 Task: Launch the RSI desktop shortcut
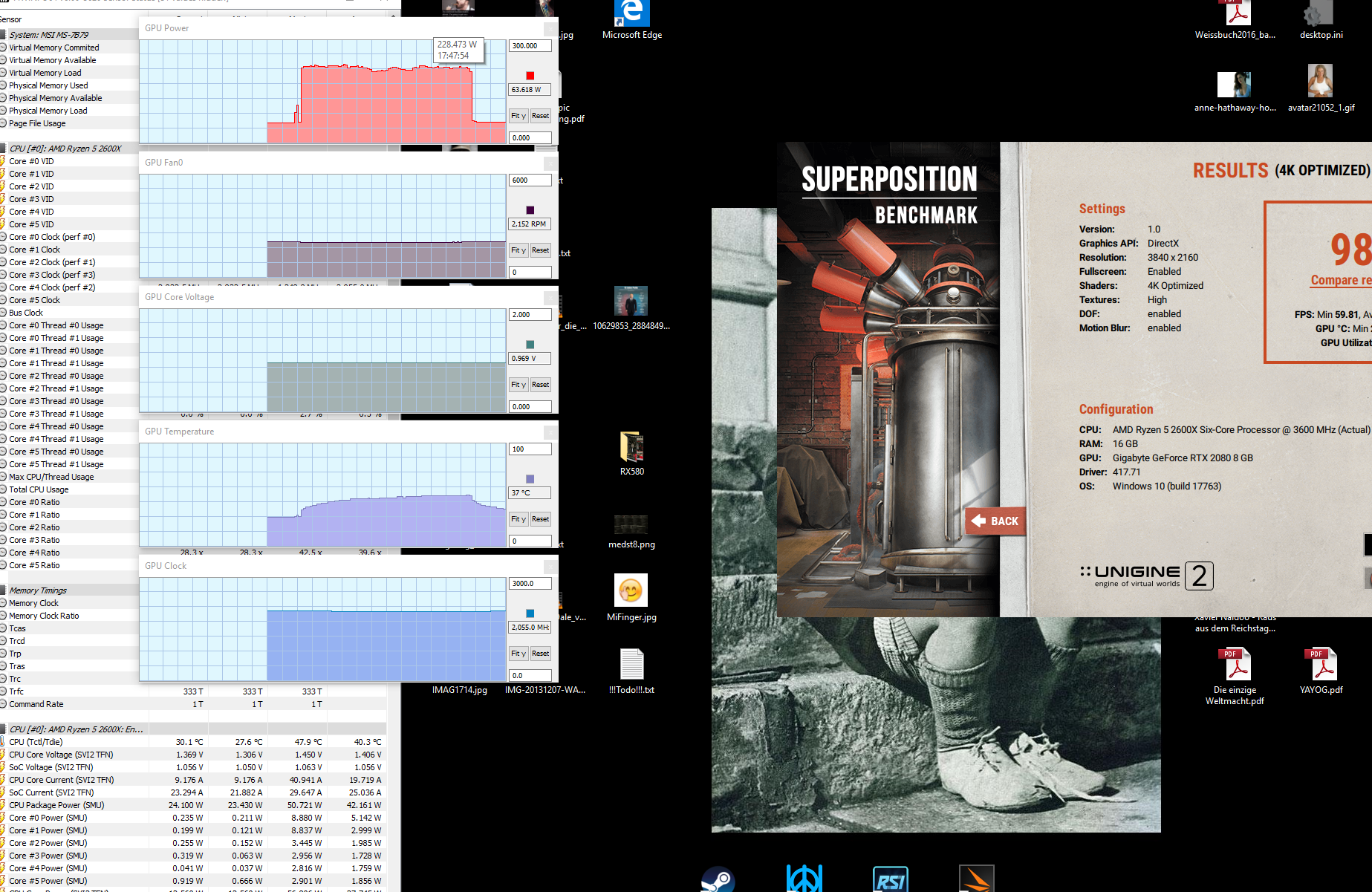[891, 879]
